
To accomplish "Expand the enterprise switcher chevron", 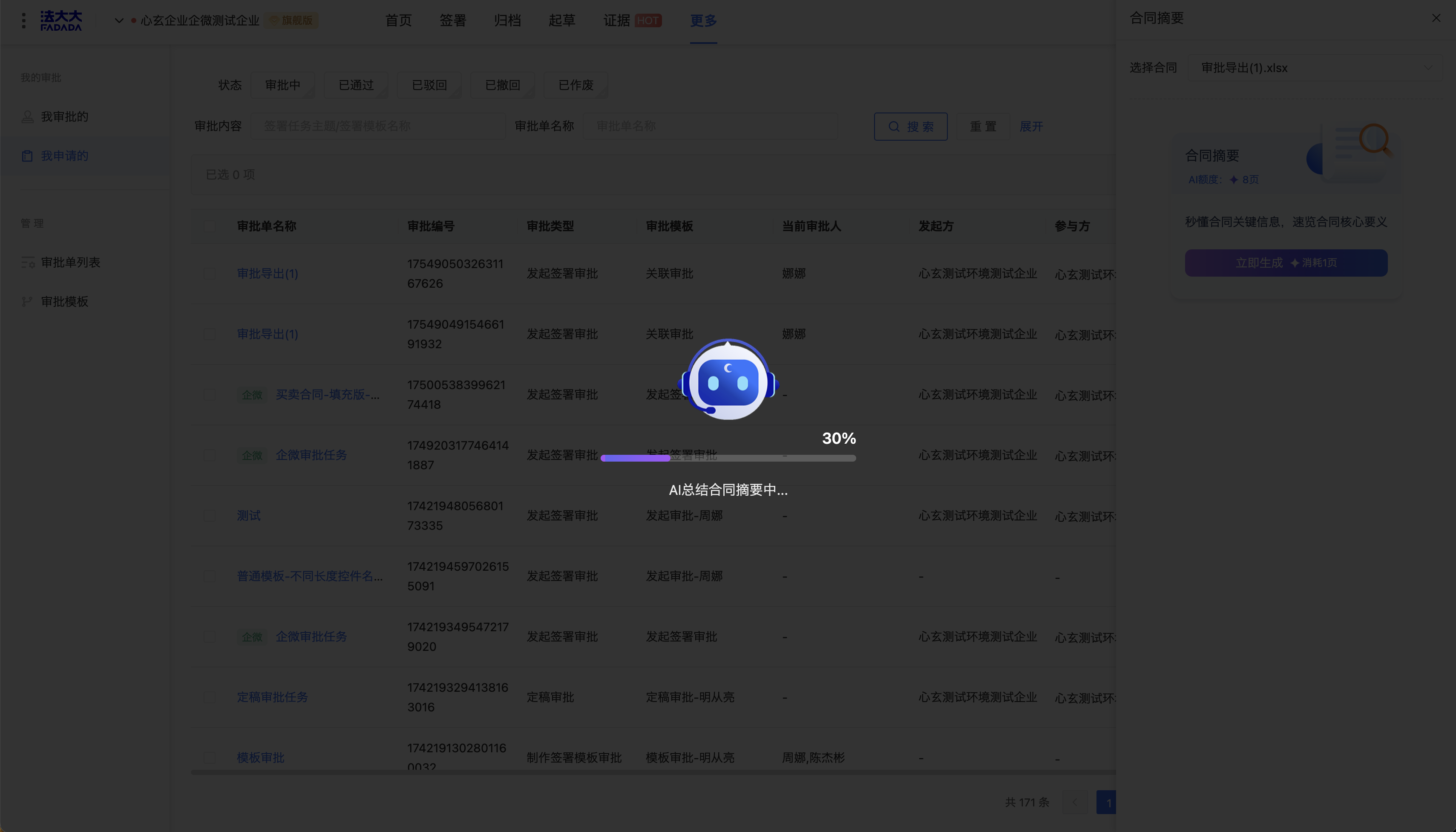I will point(119,20).
